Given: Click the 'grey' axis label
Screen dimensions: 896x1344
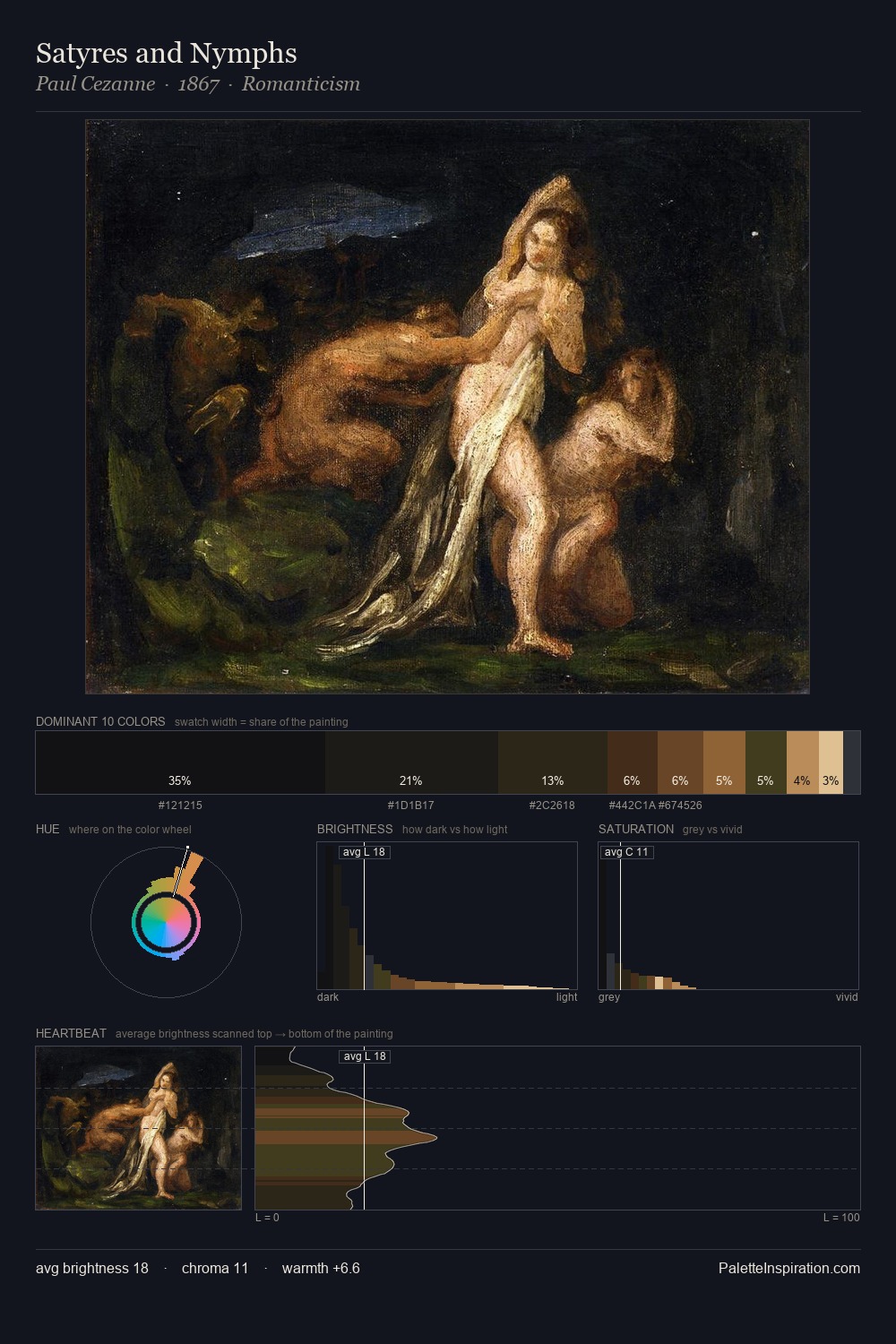Looking at the screenshot, I should click(609, 997).
